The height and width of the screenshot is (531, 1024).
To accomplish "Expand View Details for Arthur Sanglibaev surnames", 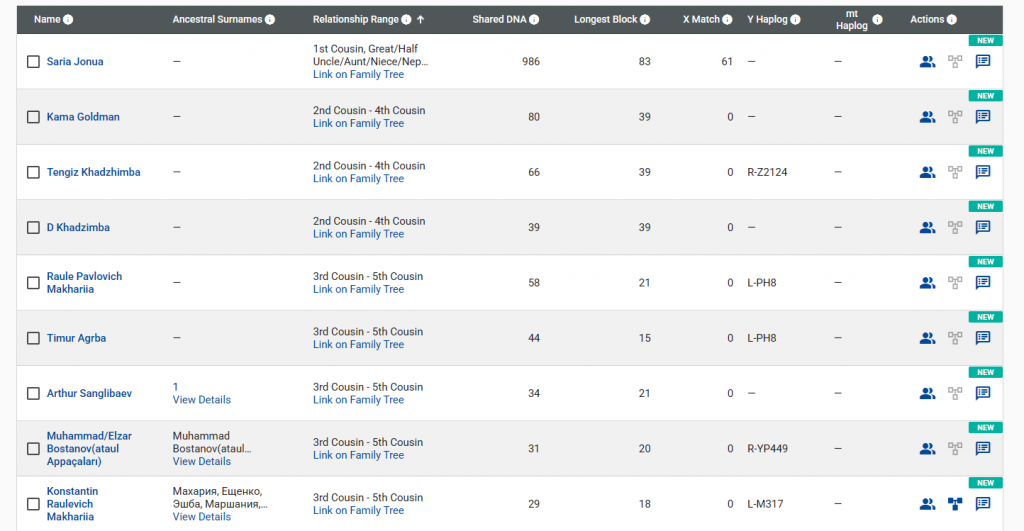I will pos(201,400).
